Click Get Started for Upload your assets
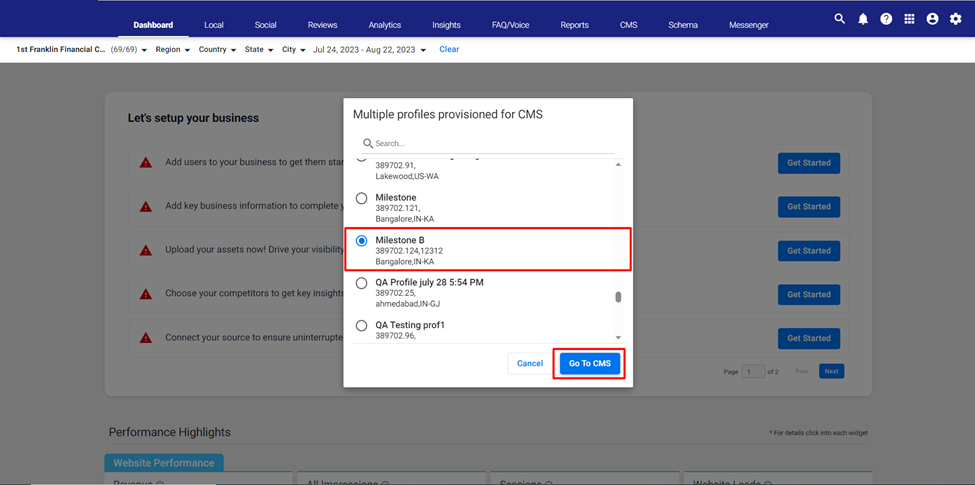 coord(808,251)
